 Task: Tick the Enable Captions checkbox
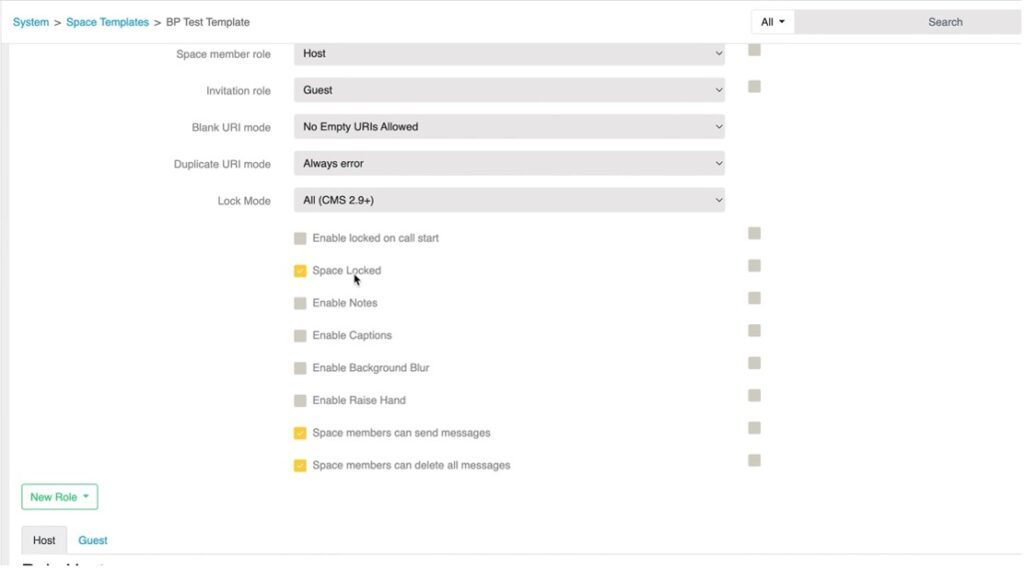[300, 336]
